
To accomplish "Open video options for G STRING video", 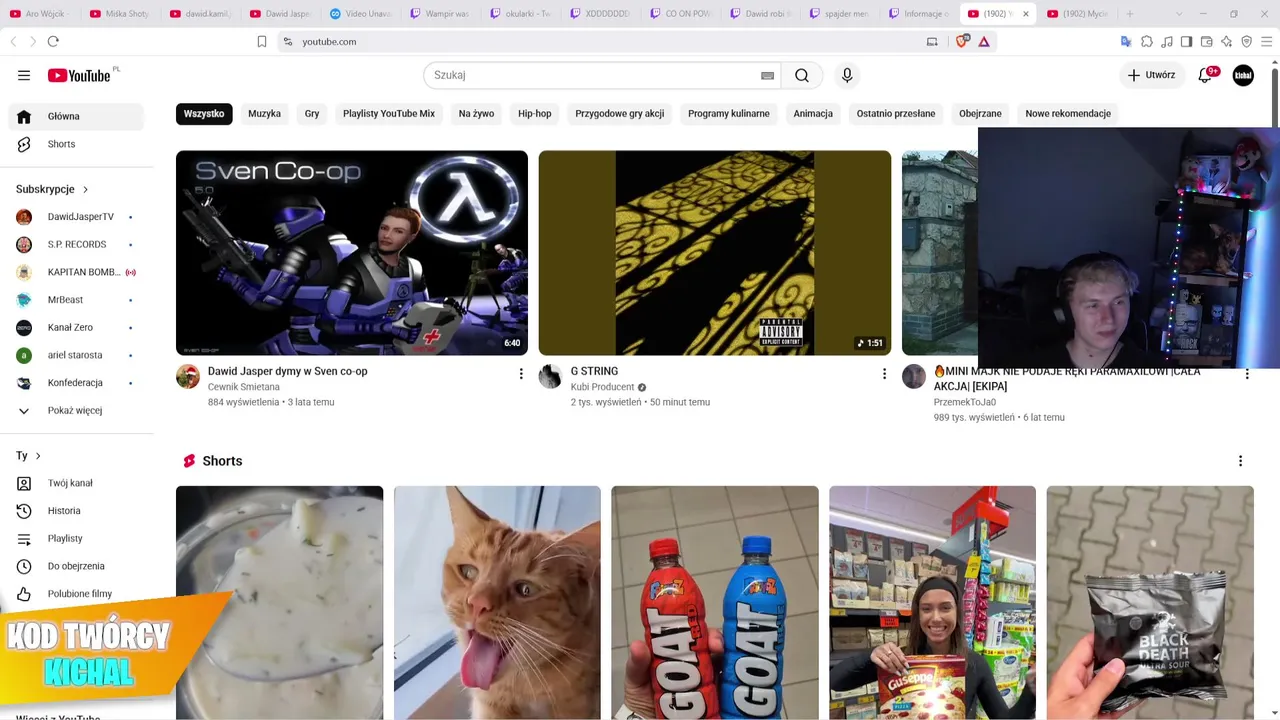I will coord(883,373).
